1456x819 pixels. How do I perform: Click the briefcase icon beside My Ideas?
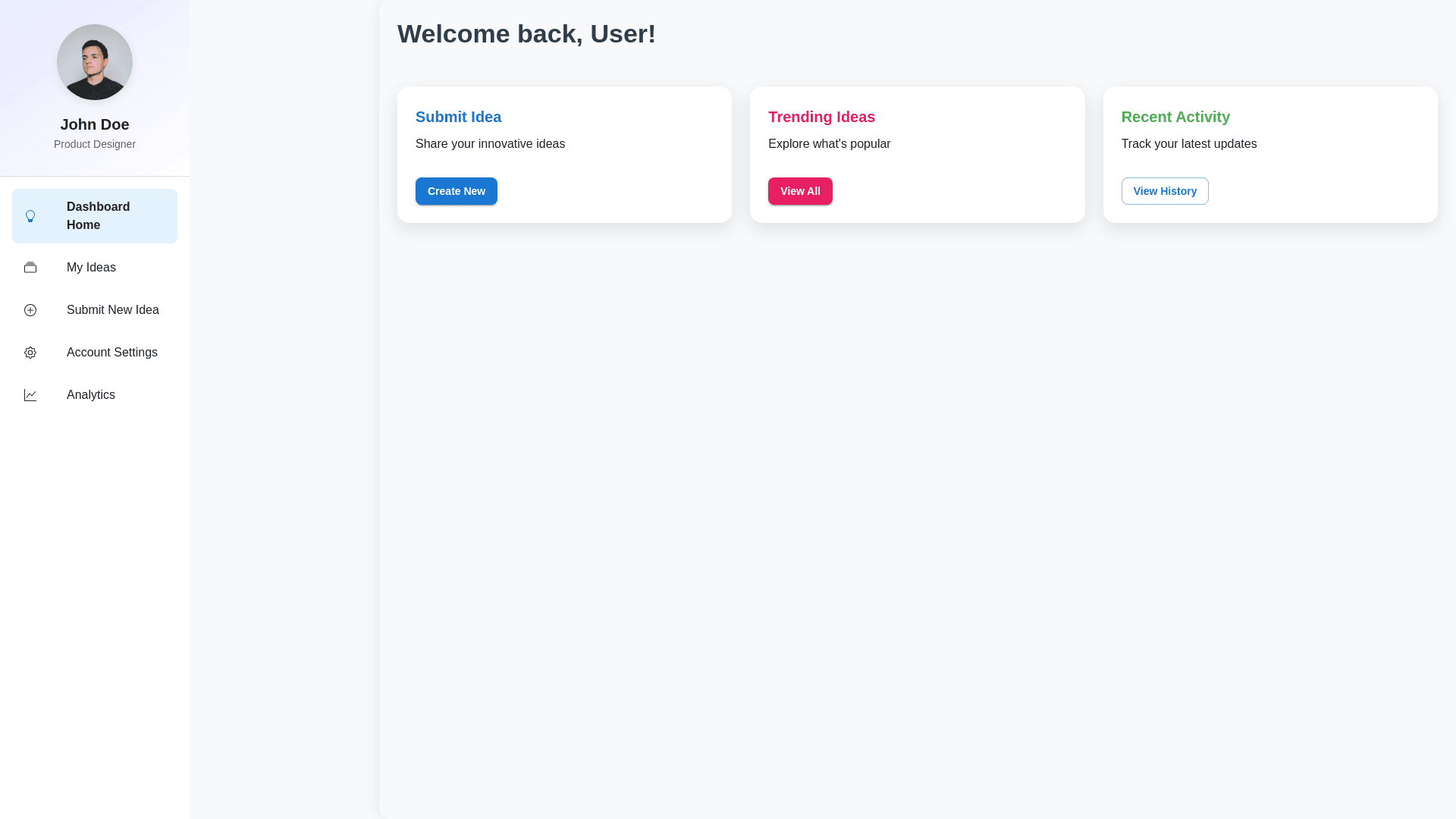pos(30,268)
